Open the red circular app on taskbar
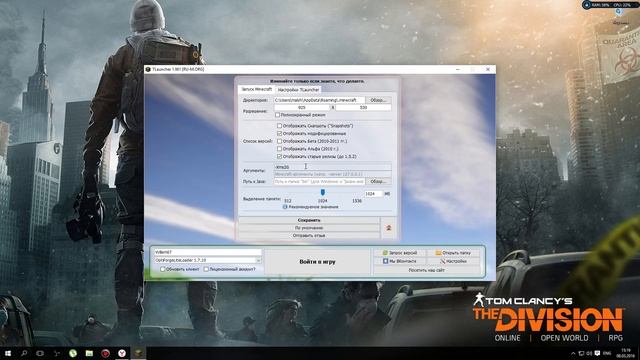Screen dimensions: 640x360 click(x=105, y=353)
